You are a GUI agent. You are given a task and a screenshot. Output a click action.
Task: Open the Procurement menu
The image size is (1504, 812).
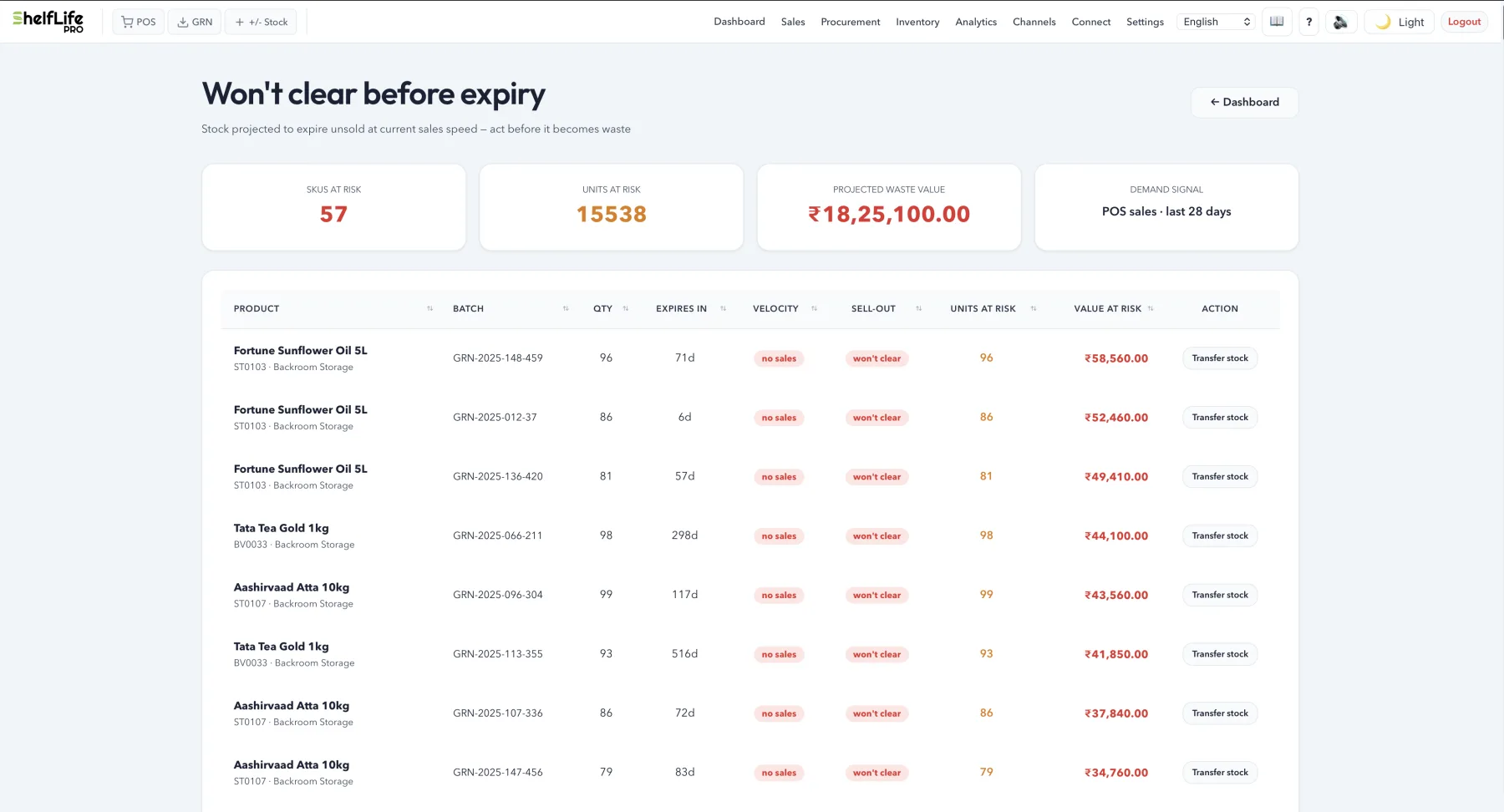[851, 22]
